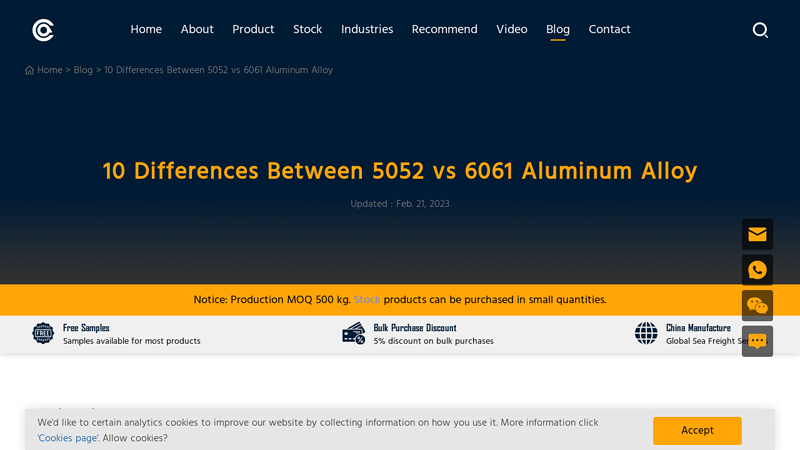Image resolution: width=800 pixels, height=450 pixels.
Task: Click '5% discount on bulk purchases' text
Action: [x=434, y=341]
